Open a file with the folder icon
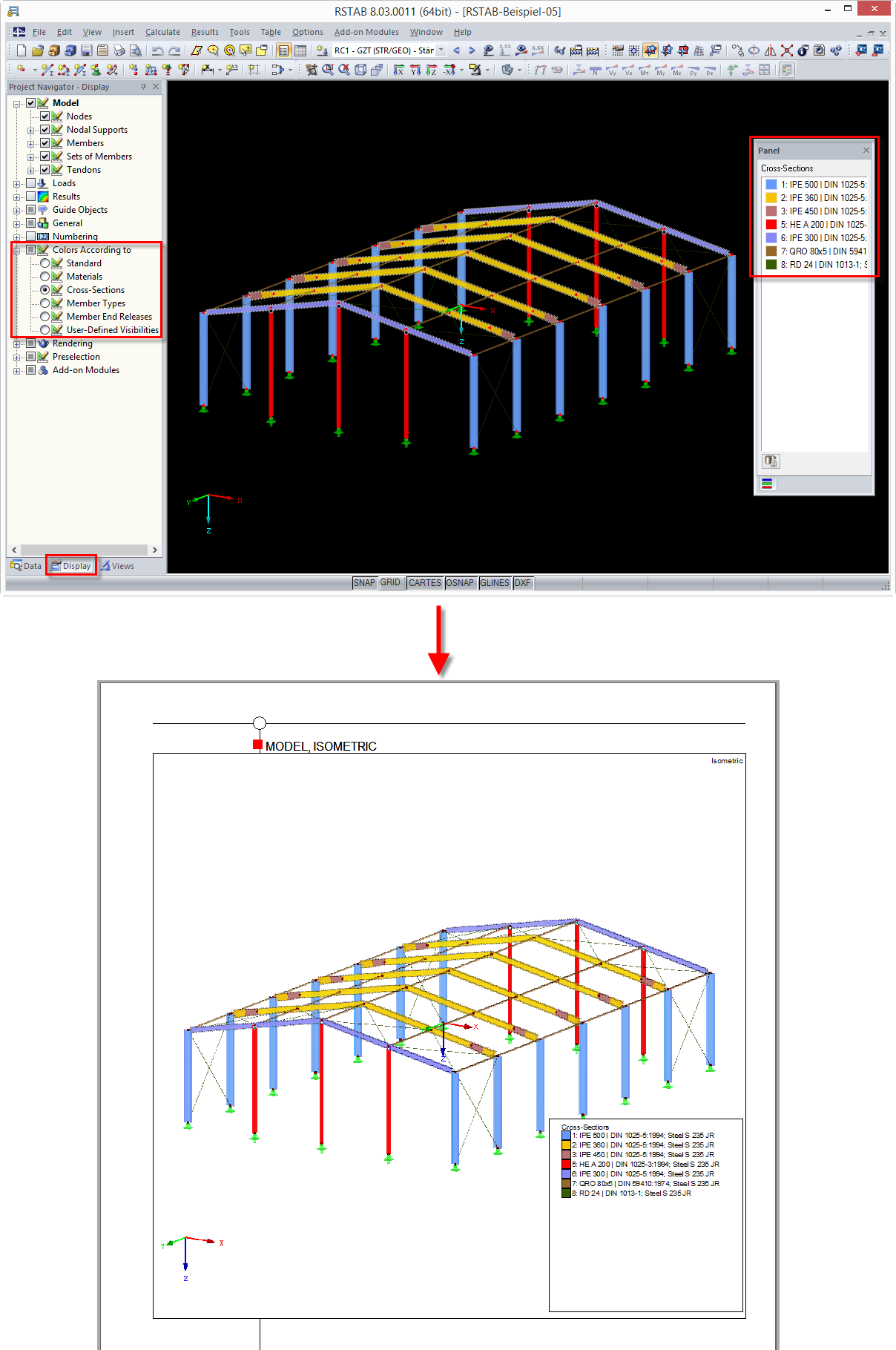The width and height of the screenshot is (896, 1350). click(x=38, y=50)
